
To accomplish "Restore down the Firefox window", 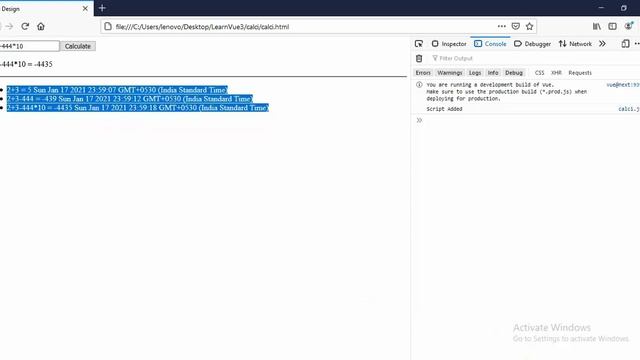I will (624, 8).
